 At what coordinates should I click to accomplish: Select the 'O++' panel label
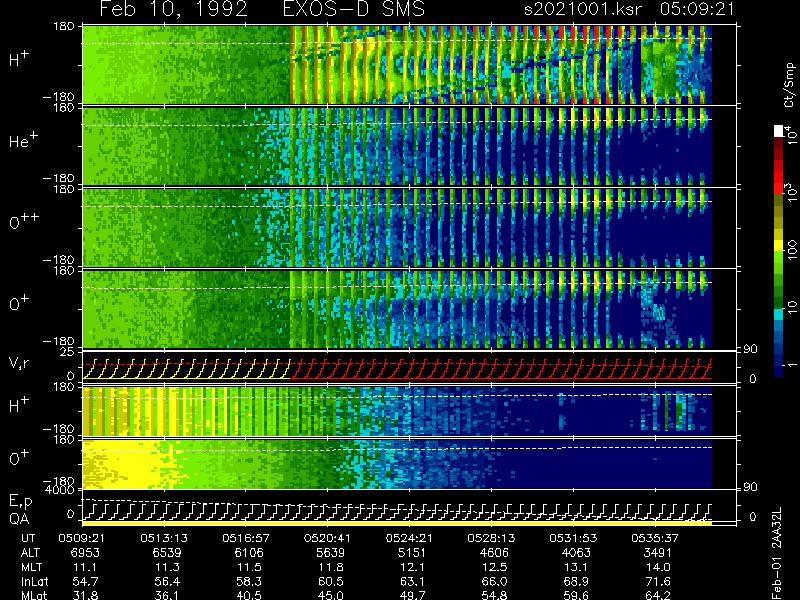(x=23, y=221)
